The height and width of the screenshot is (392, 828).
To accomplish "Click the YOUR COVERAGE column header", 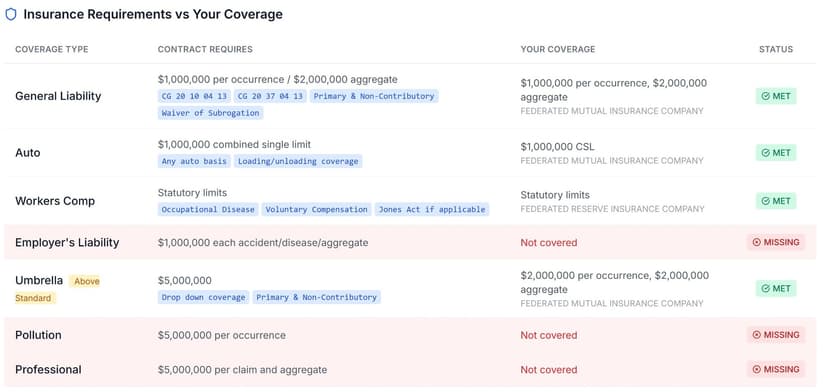I will point(558,50).
